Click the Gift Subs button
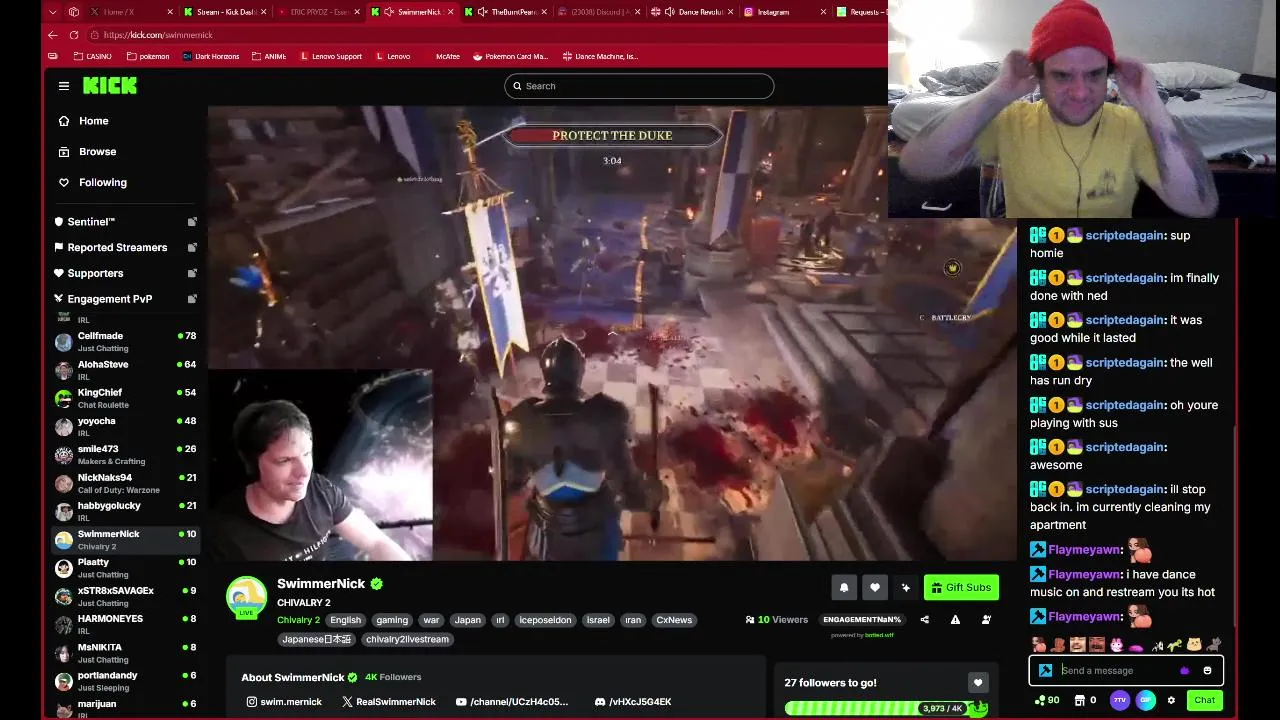The height and width of the screenshot is (720, 1280). pyautogui.click(x=961, y=588)
